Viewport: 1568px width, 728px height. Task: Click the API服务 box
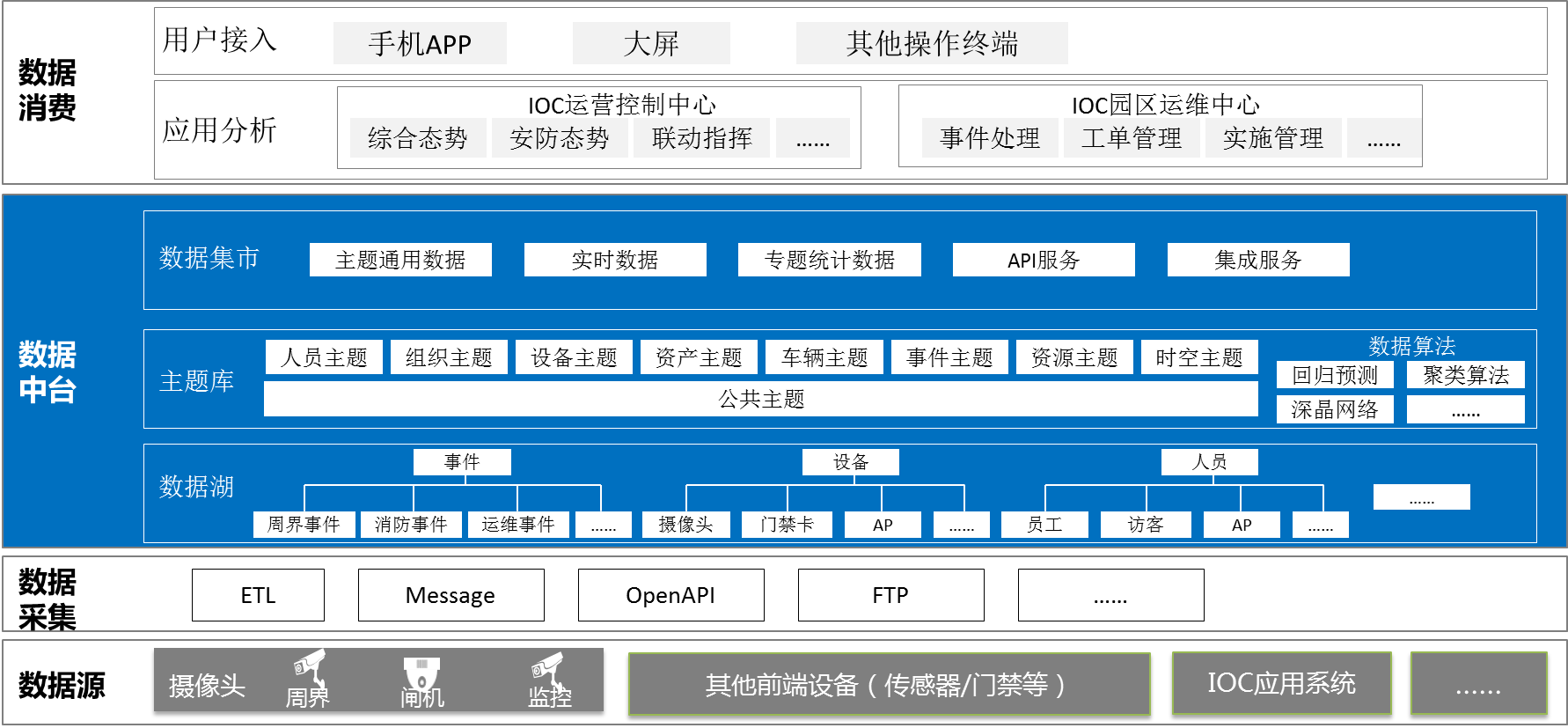pyautogui.click(x=1044, y=260)
